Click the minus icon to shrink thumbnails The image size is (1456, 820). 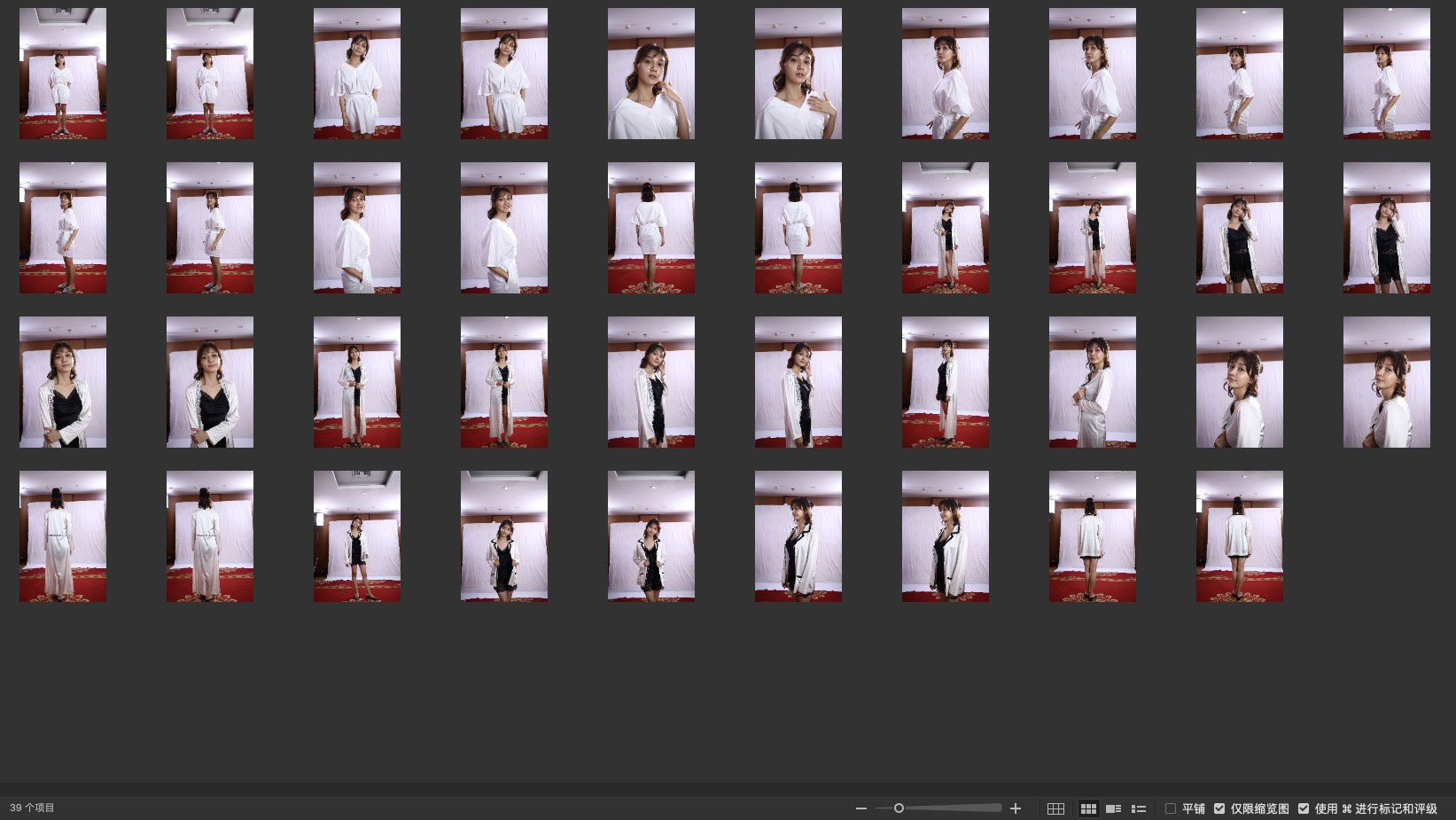tap(860, 808)
